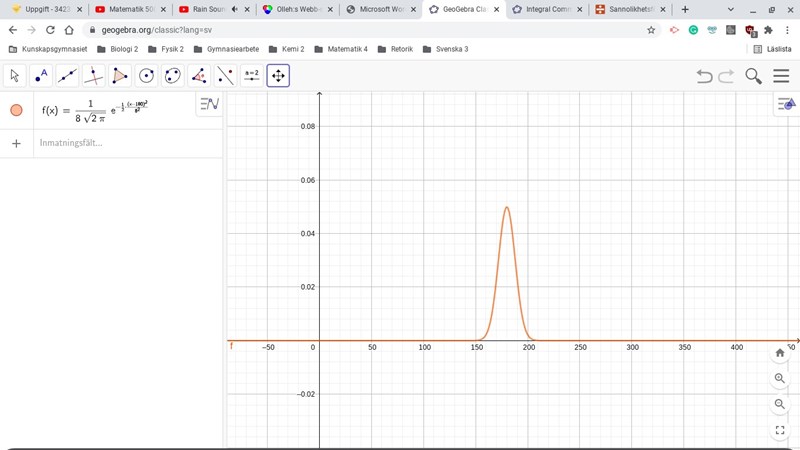Toggle the algebra view style bar
This screenshot has width=800, height=450.
click(209, 103)
